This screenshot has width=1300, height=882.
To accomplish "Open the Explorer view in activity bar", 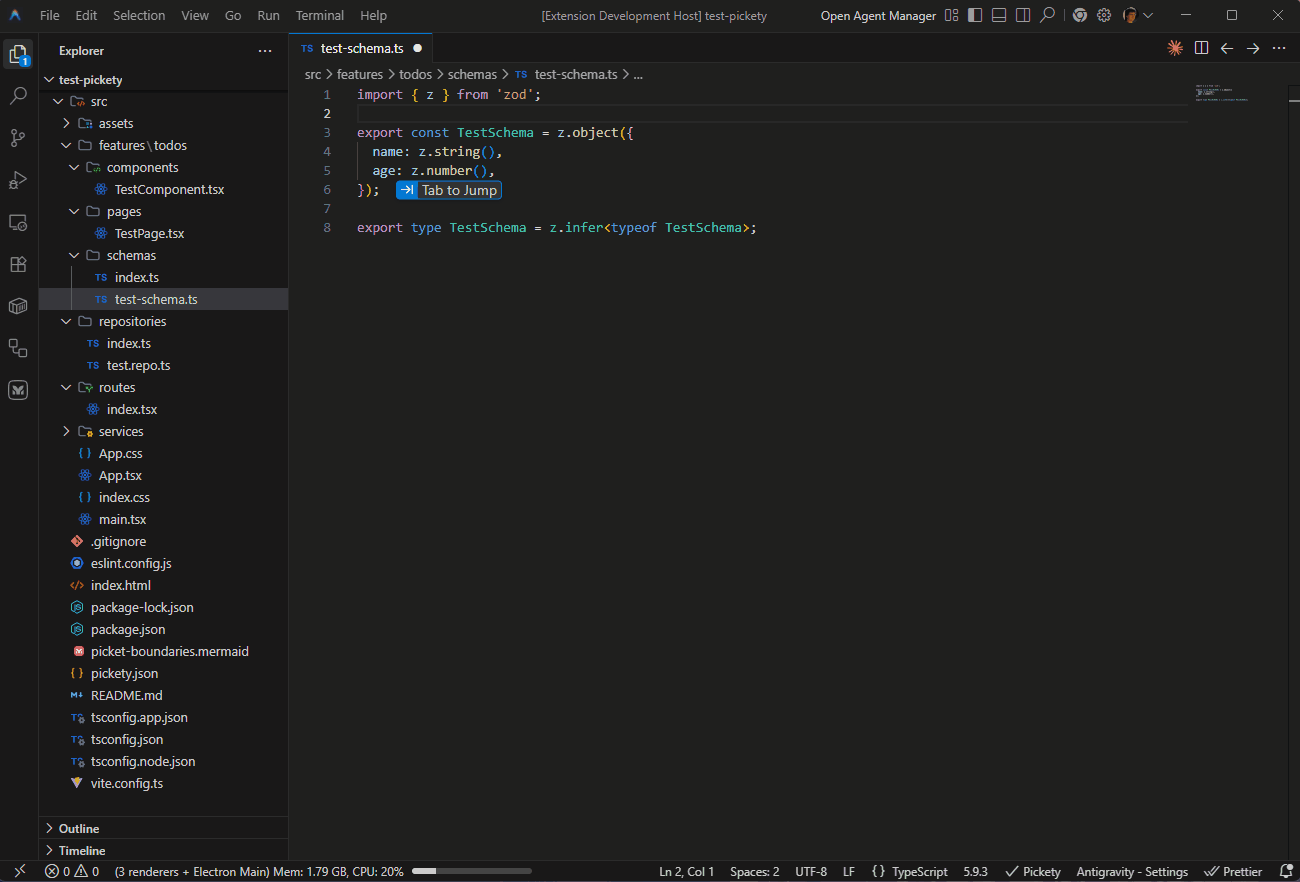I will [x=18, y=54].
